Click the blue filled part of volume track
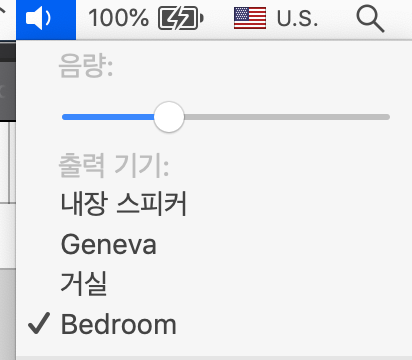 point(108,117)
